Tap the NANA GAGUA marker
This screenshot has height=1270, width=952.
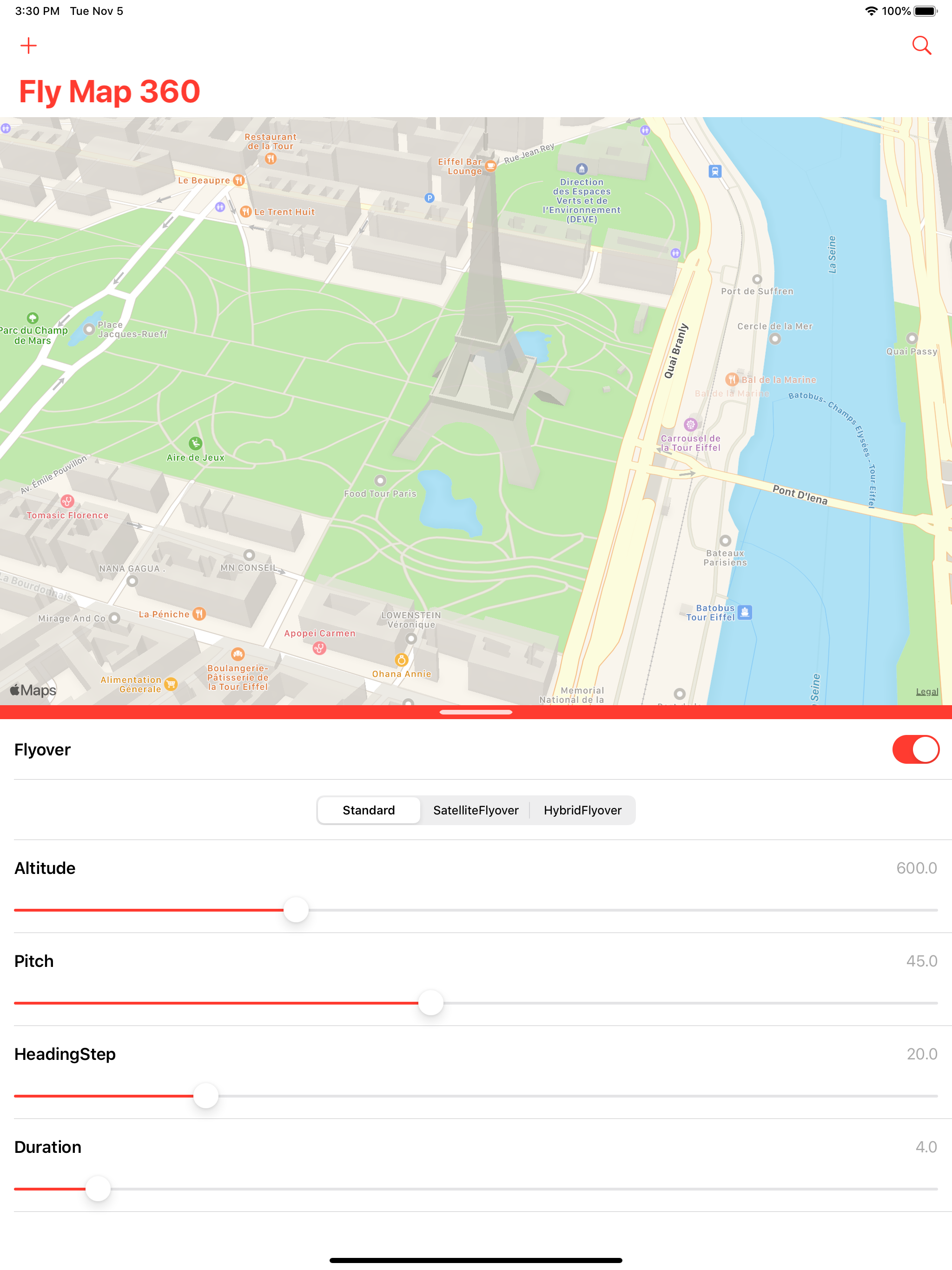pos(132,581)
